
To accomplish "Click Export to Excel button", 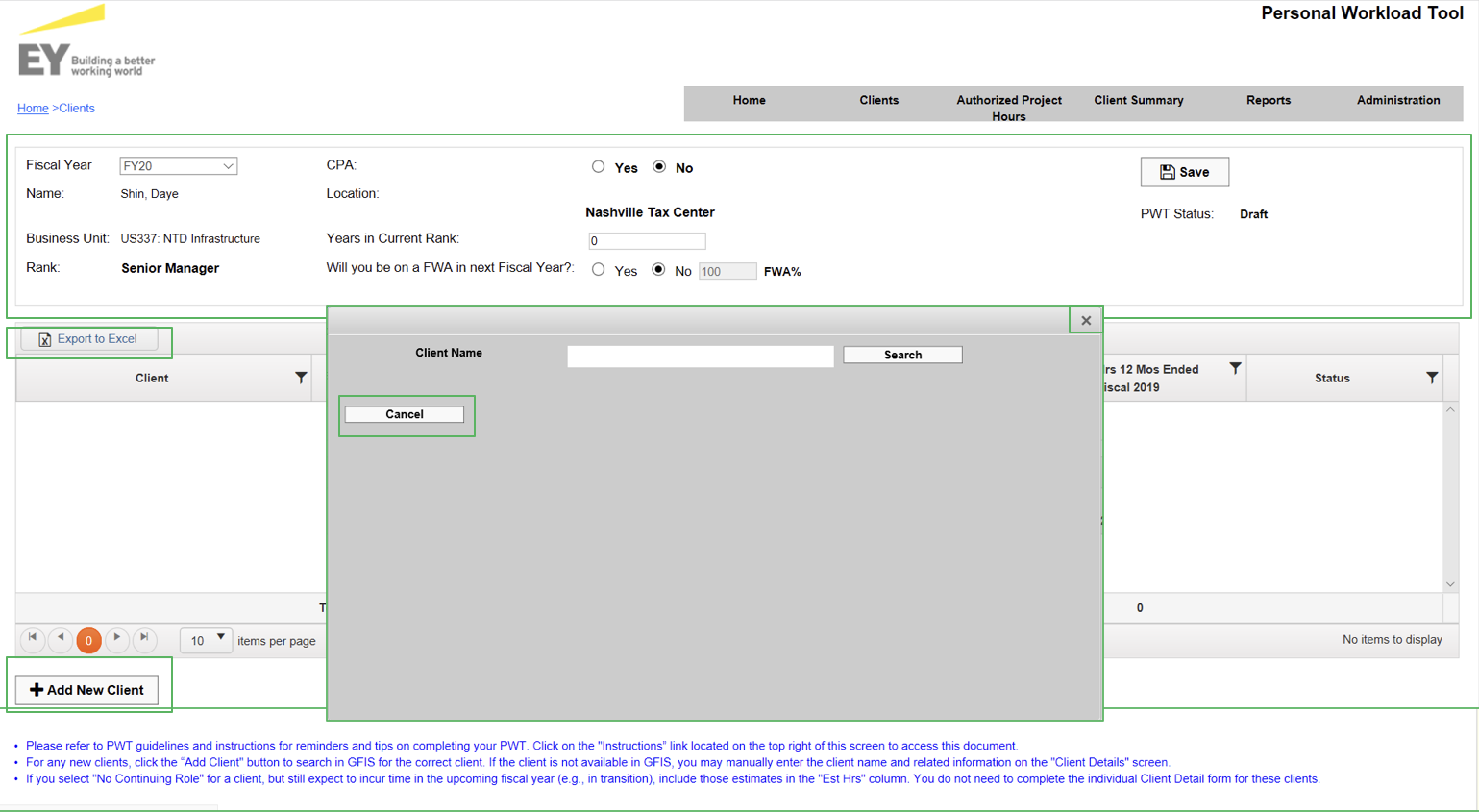I will [x=88, y=339].
